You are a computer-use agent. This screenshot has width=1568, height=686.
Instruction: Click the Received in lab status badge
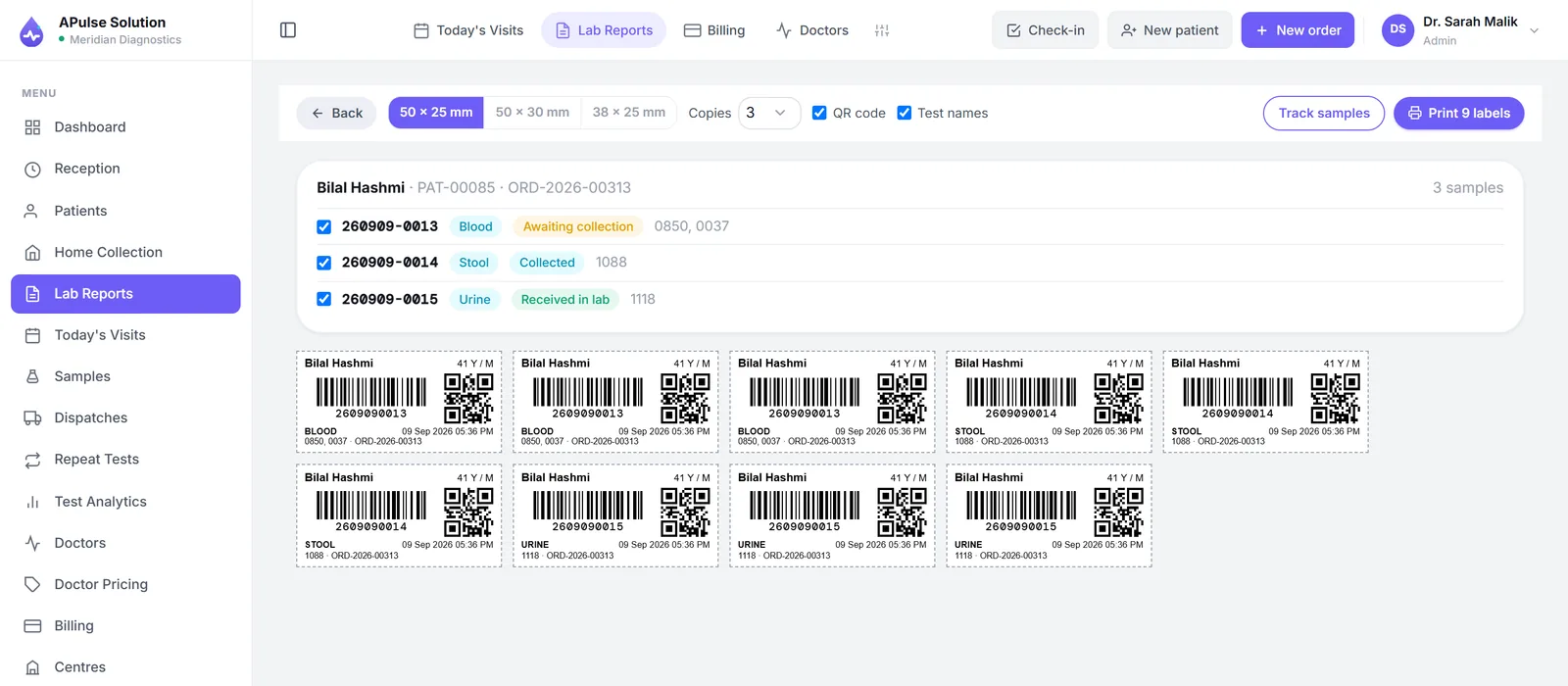(x=565, y=299)
